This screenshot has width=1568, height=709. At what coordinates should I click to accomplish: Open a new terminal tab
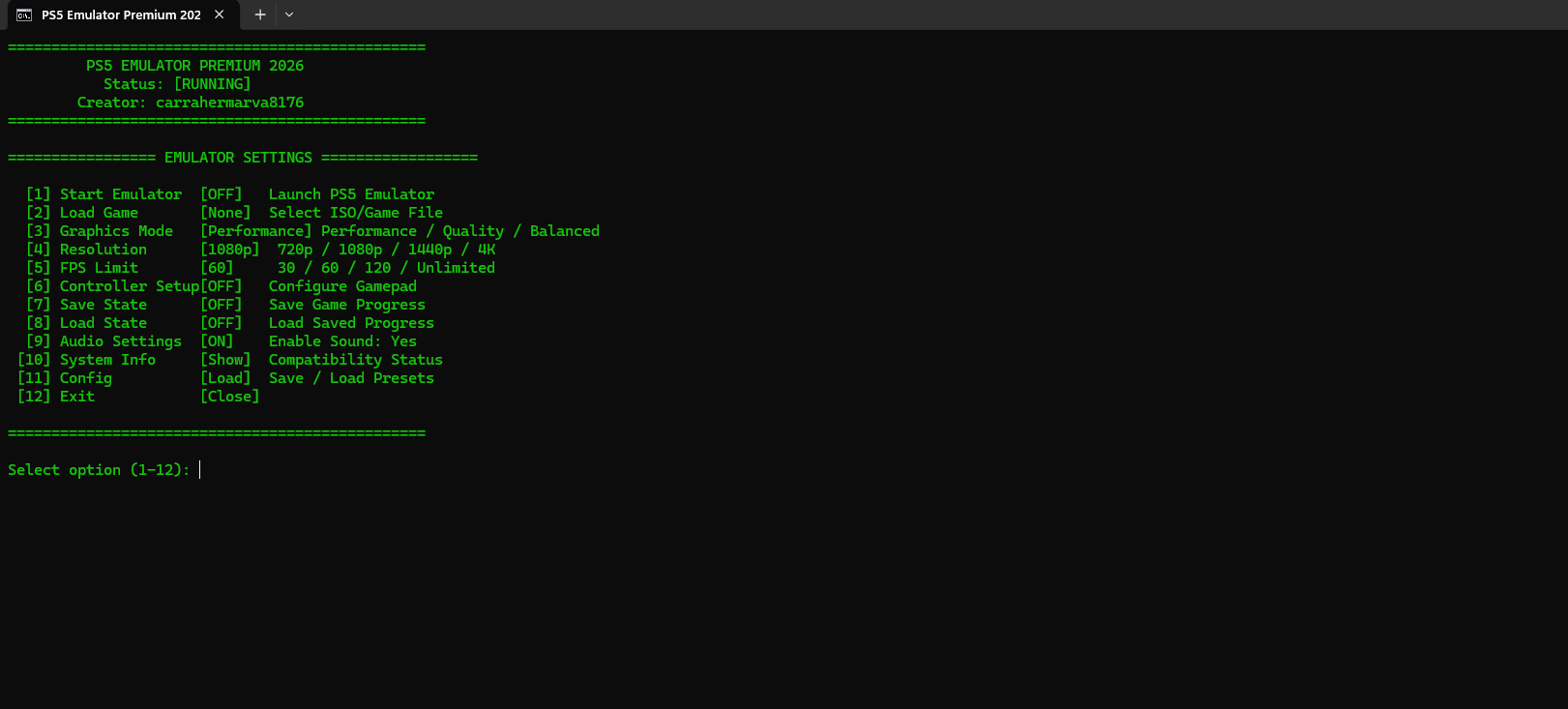coord(259,15)
